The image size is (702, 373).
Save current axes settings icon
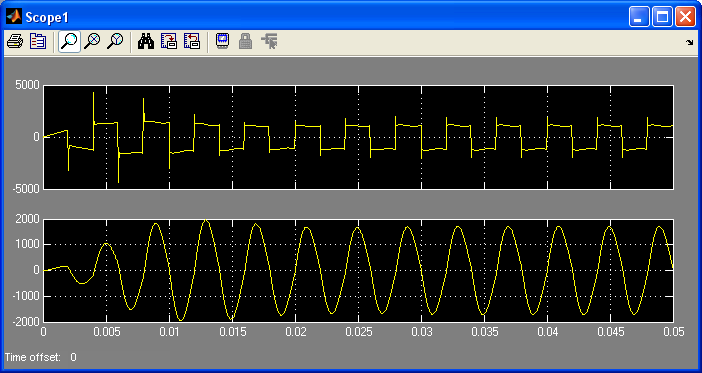[169, 42]
